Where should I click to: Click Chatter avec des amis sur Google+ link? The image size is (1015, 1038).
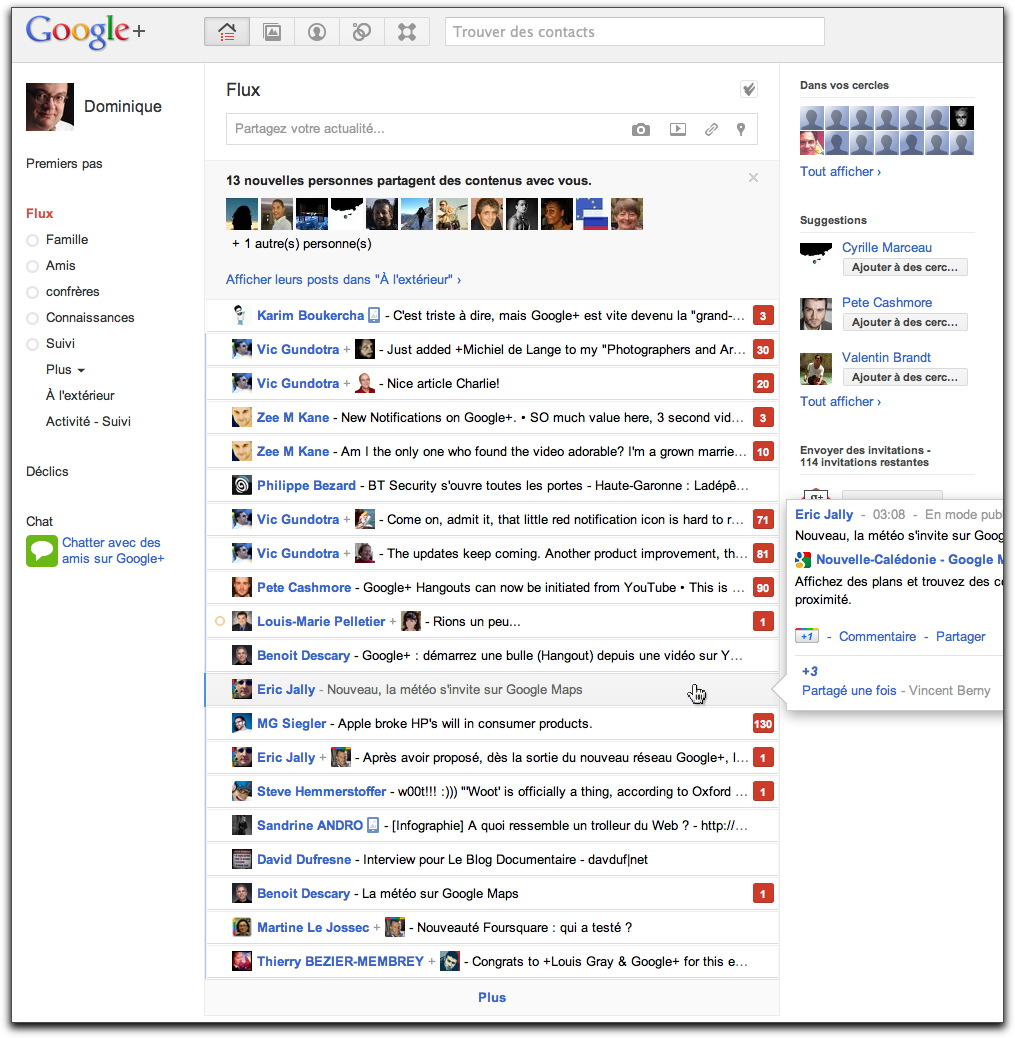(x=113, y=551)
